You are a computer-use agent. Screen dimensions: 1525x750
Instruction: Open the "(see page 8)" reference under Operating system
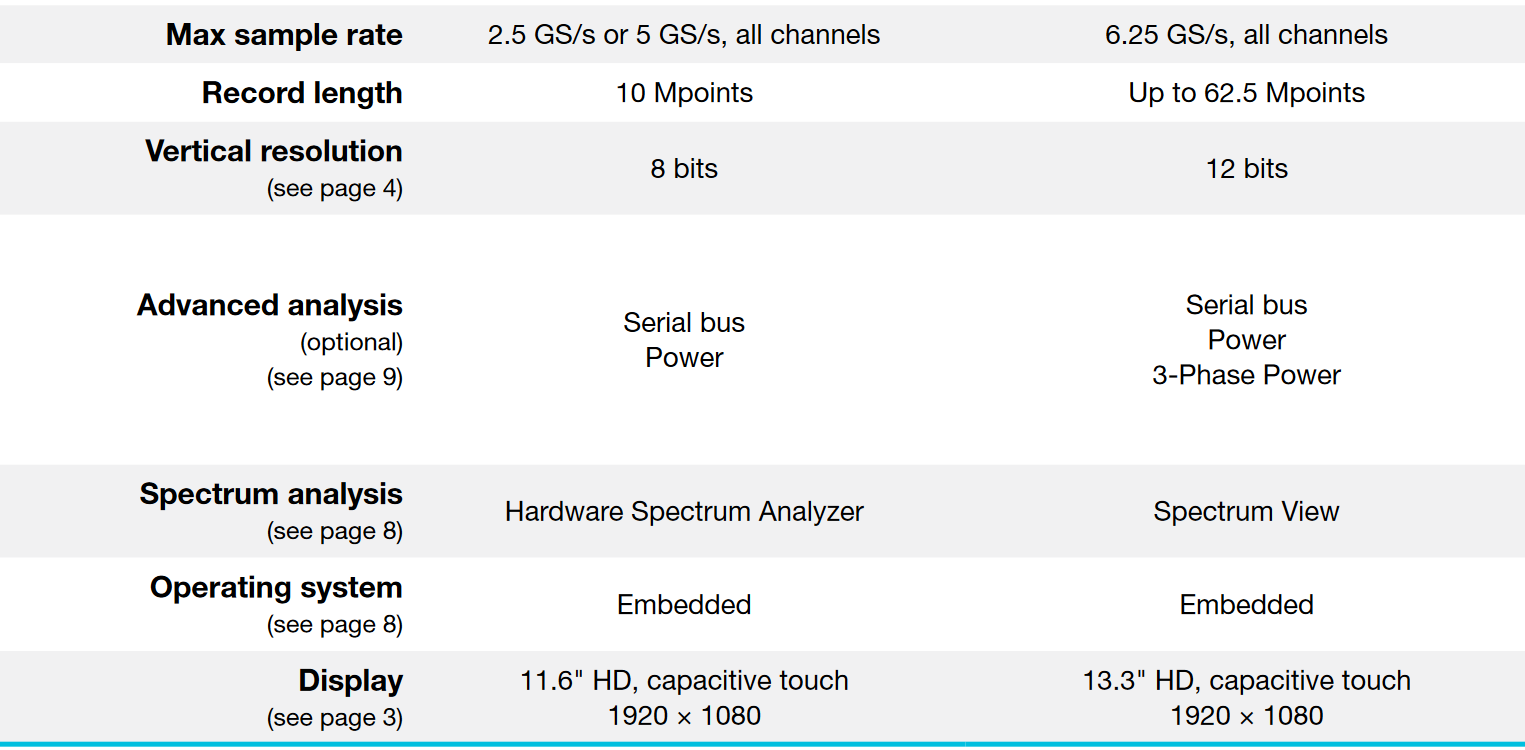335,625
